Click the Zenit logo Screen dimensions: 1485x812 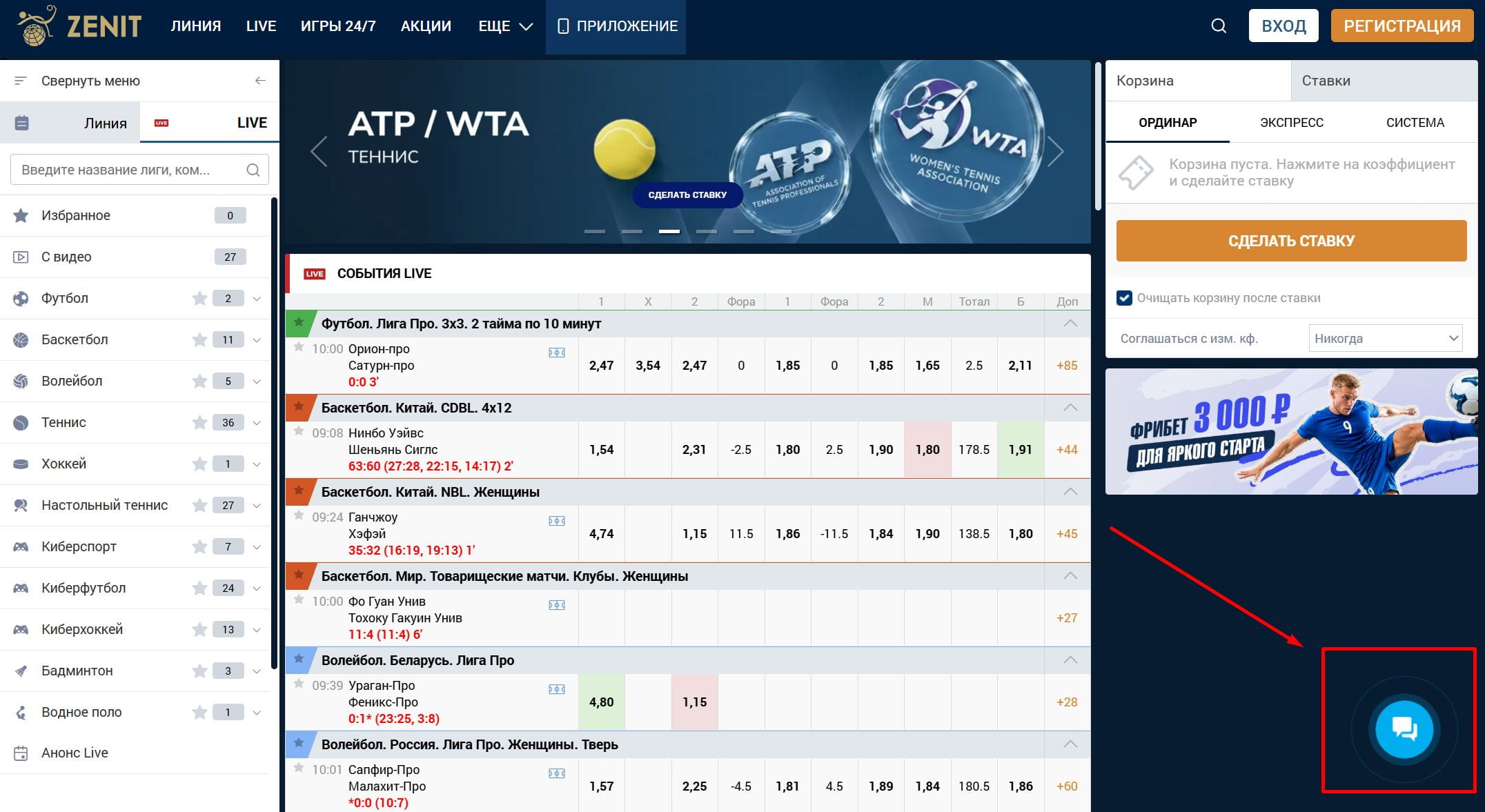tap(79, 26)
